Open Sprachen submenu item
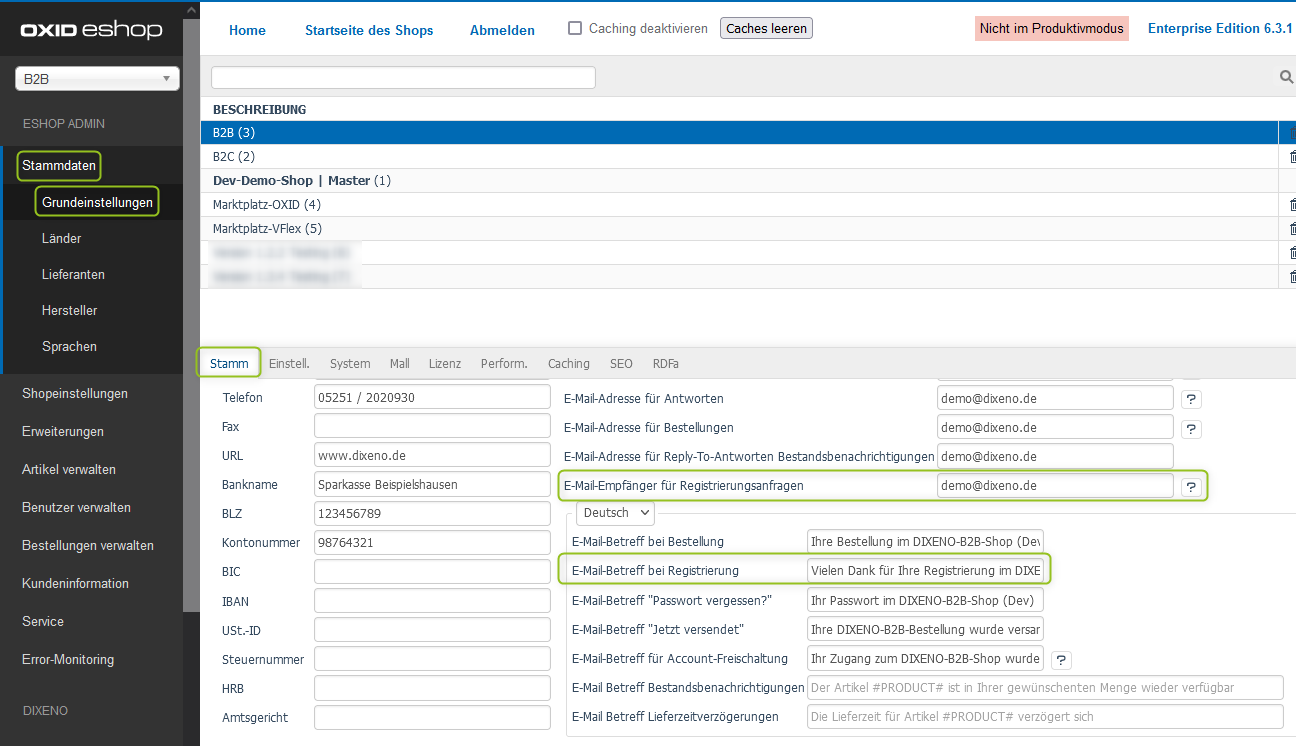Image resolution: width=1296 pixels, height=746 pixels. click(70, 346)
